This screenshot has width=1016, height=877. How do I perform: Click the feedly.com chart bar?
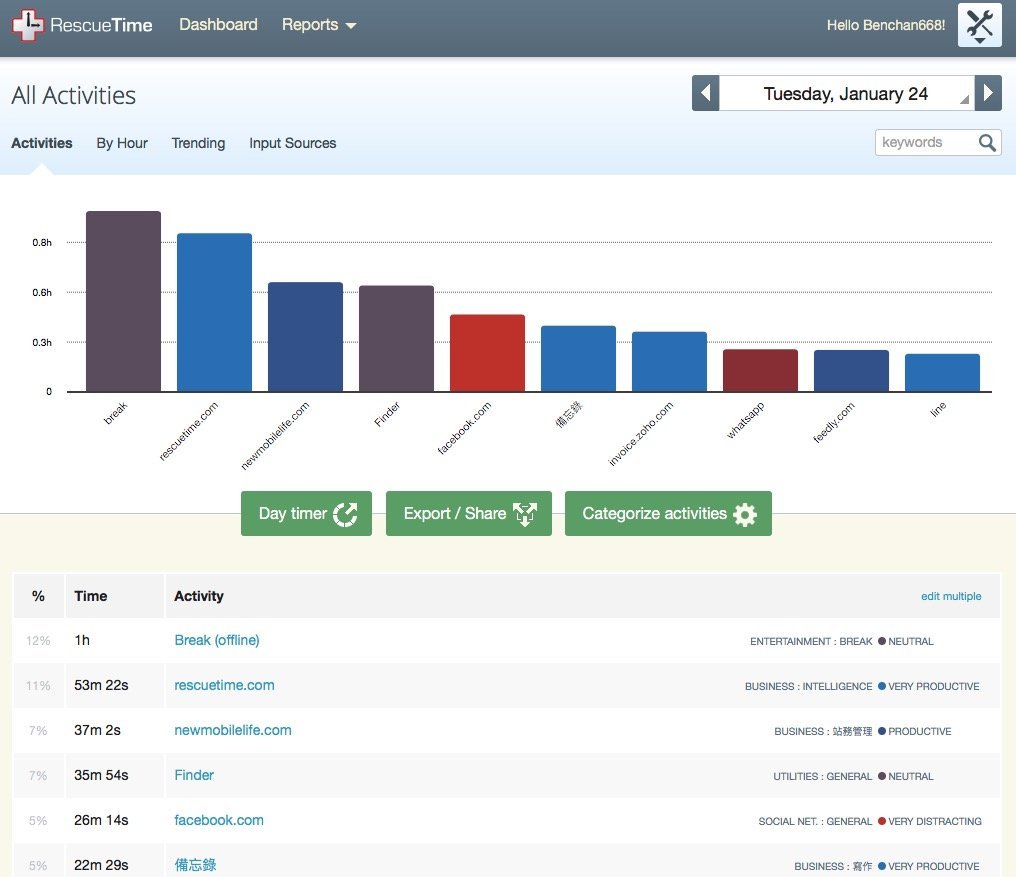(851, 371)
